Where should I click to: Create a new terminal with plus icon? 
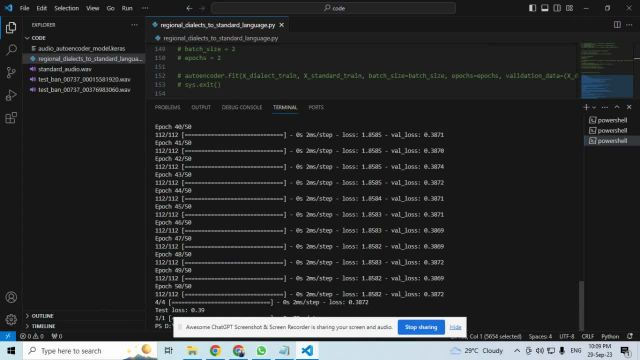click(586, 107)
